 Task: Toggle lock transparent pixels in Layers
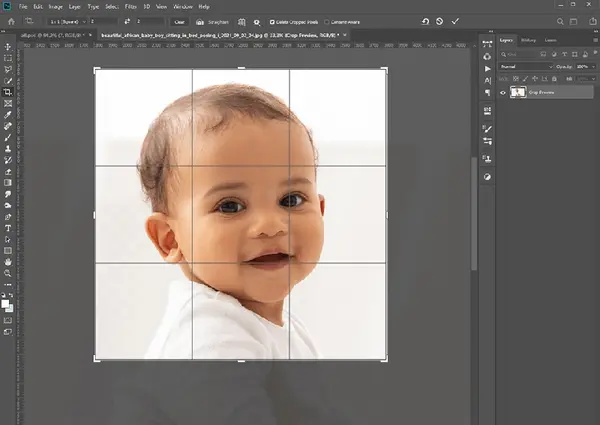[516, 79]
